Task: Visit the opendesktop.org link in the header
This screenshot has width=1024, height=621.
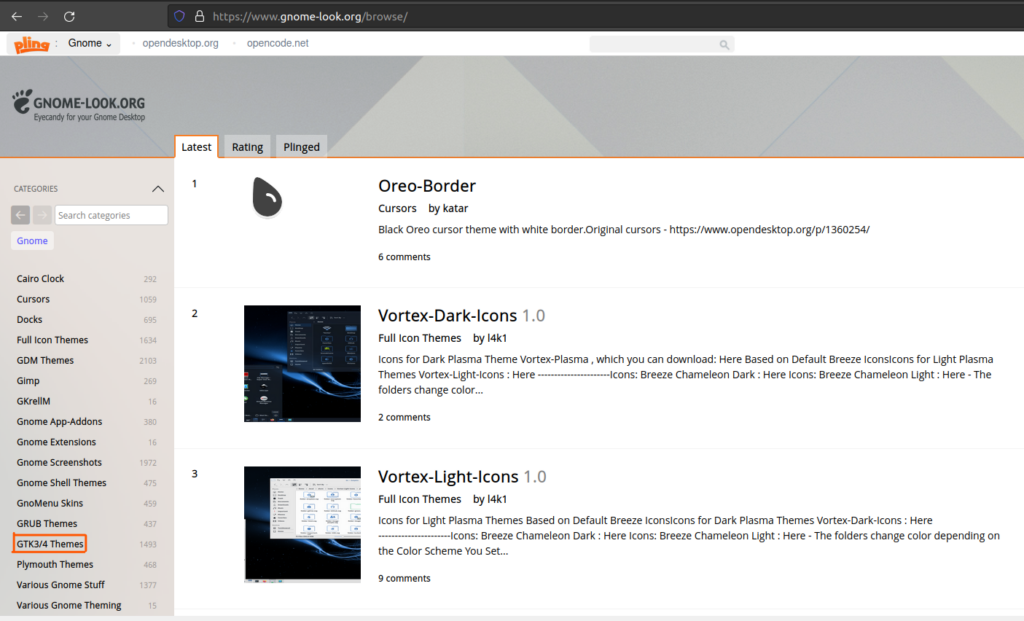Action: pyautogui.click(x=182, y=43)
